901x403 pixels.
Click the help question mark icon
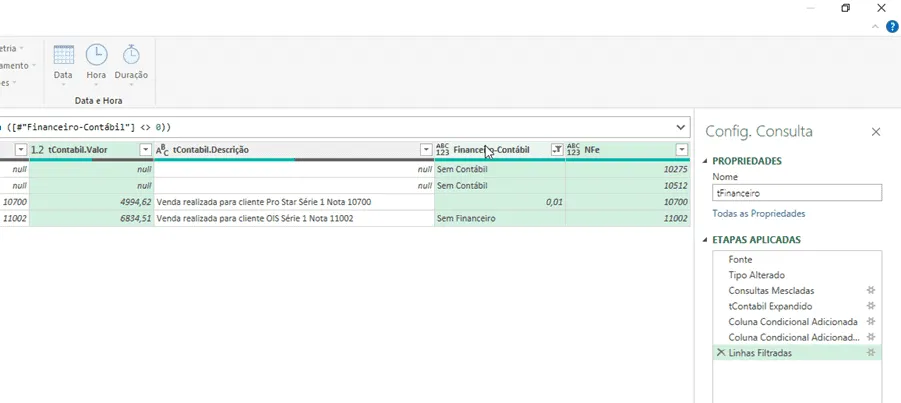pos(891,26)
